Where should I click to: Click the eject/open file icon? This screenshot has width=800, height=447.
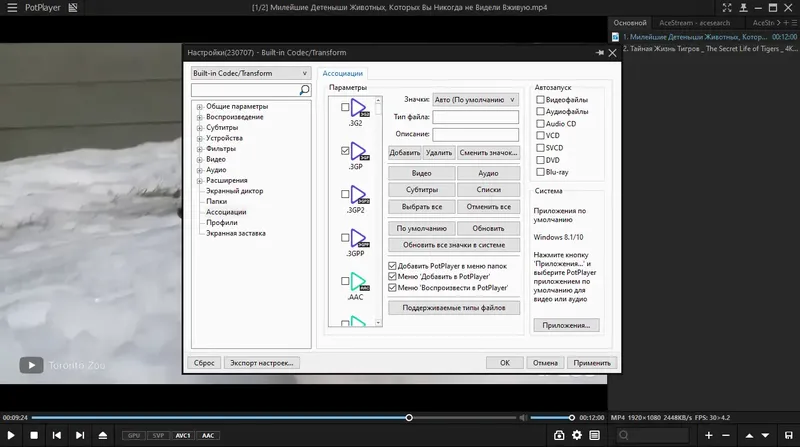tap(103, 435)
